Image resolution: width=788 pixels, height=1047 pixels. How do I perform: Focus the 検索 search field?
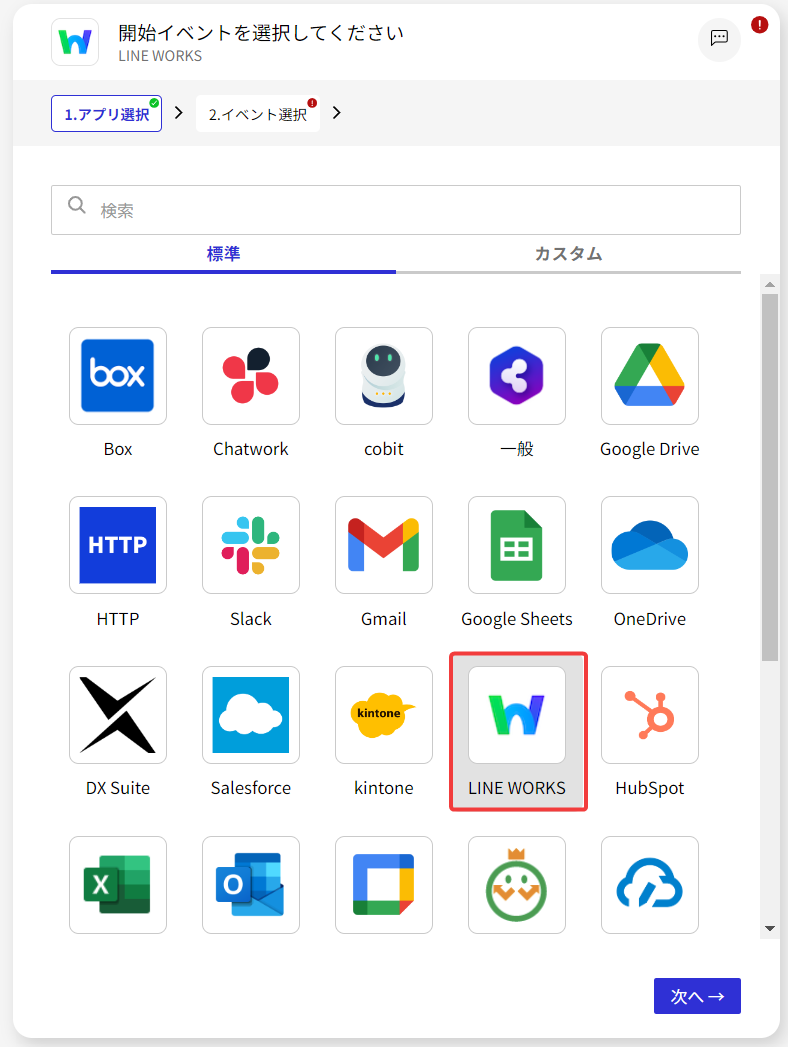[396, 210]
